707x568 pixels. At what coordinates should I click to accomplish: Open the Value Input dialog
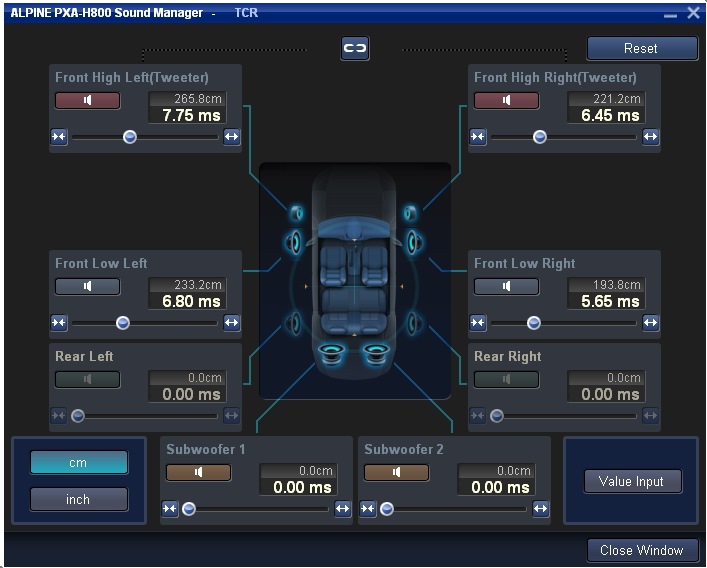[633, 481]
